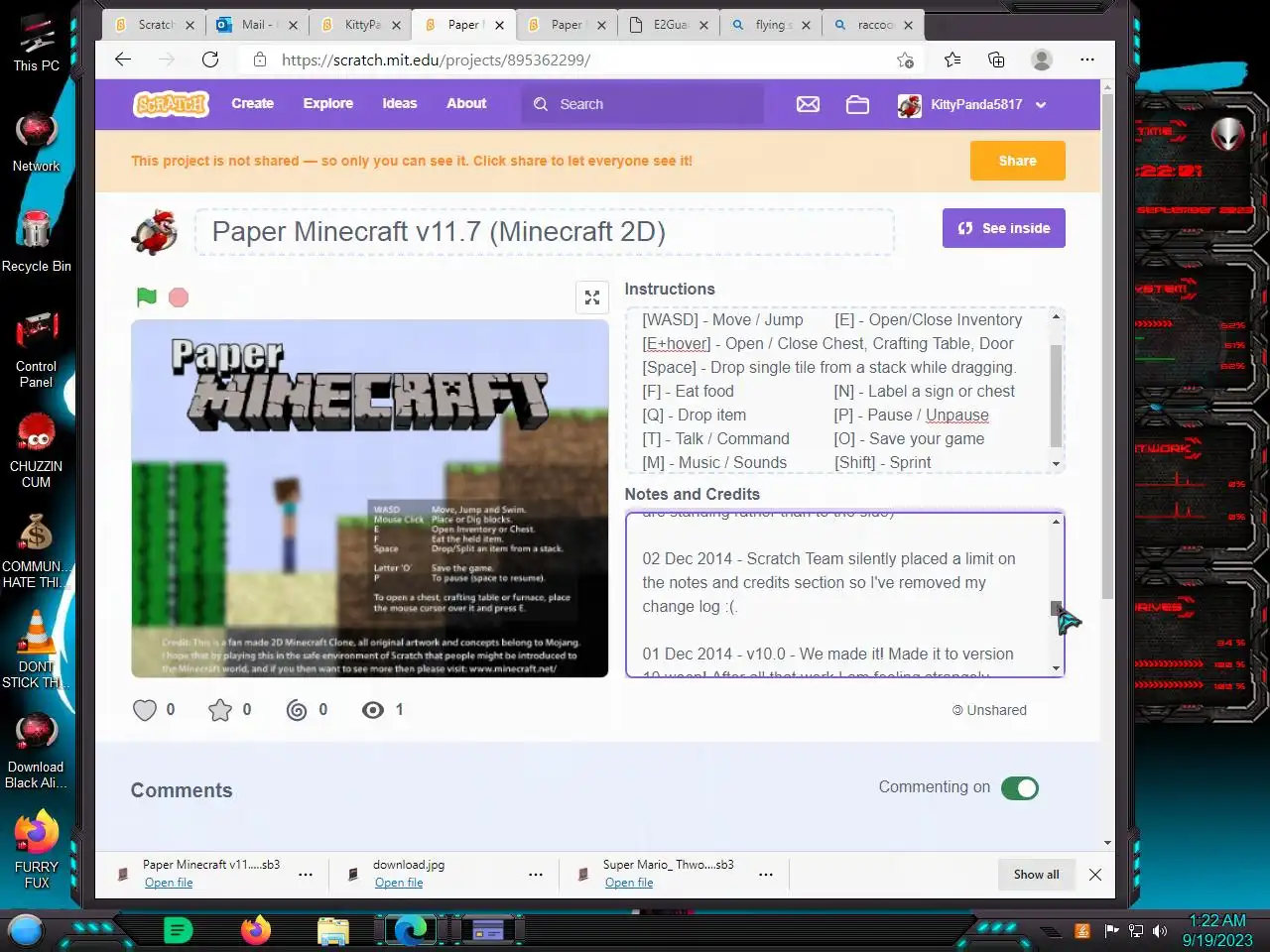This screenshot has width=1270, height=952.
Task: Click the orange Share button
Action: (1018, 161)
